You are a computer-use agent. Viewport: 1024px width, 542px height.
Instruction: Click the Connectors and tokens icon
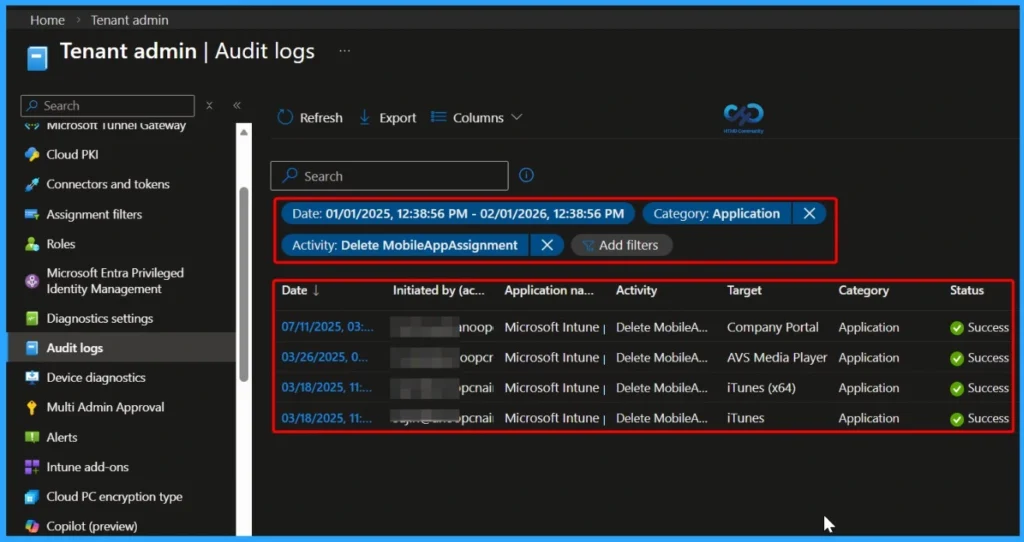point(31,185)
